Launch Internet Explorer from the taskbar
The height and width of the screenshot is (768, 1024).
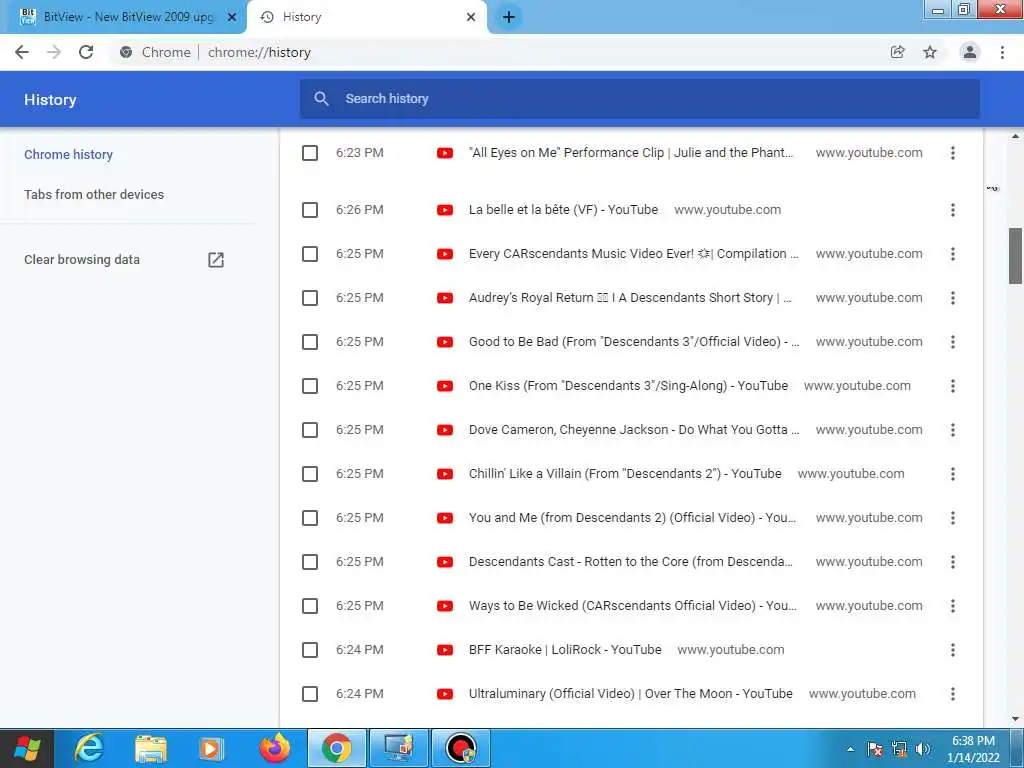(x=89, y=748)
